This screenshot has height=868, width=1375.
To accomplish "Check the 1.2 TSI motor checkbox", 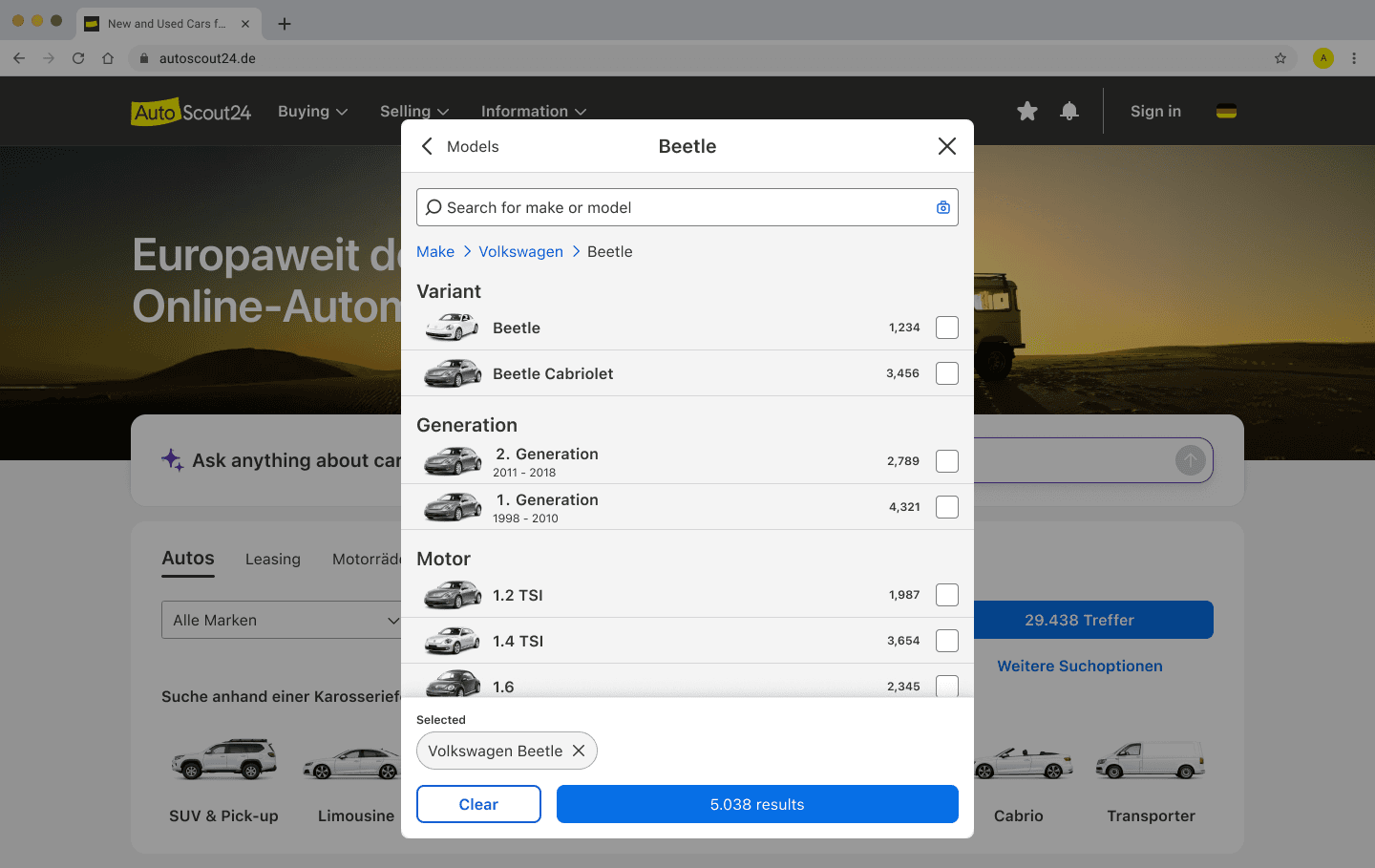I will [947, 595].
